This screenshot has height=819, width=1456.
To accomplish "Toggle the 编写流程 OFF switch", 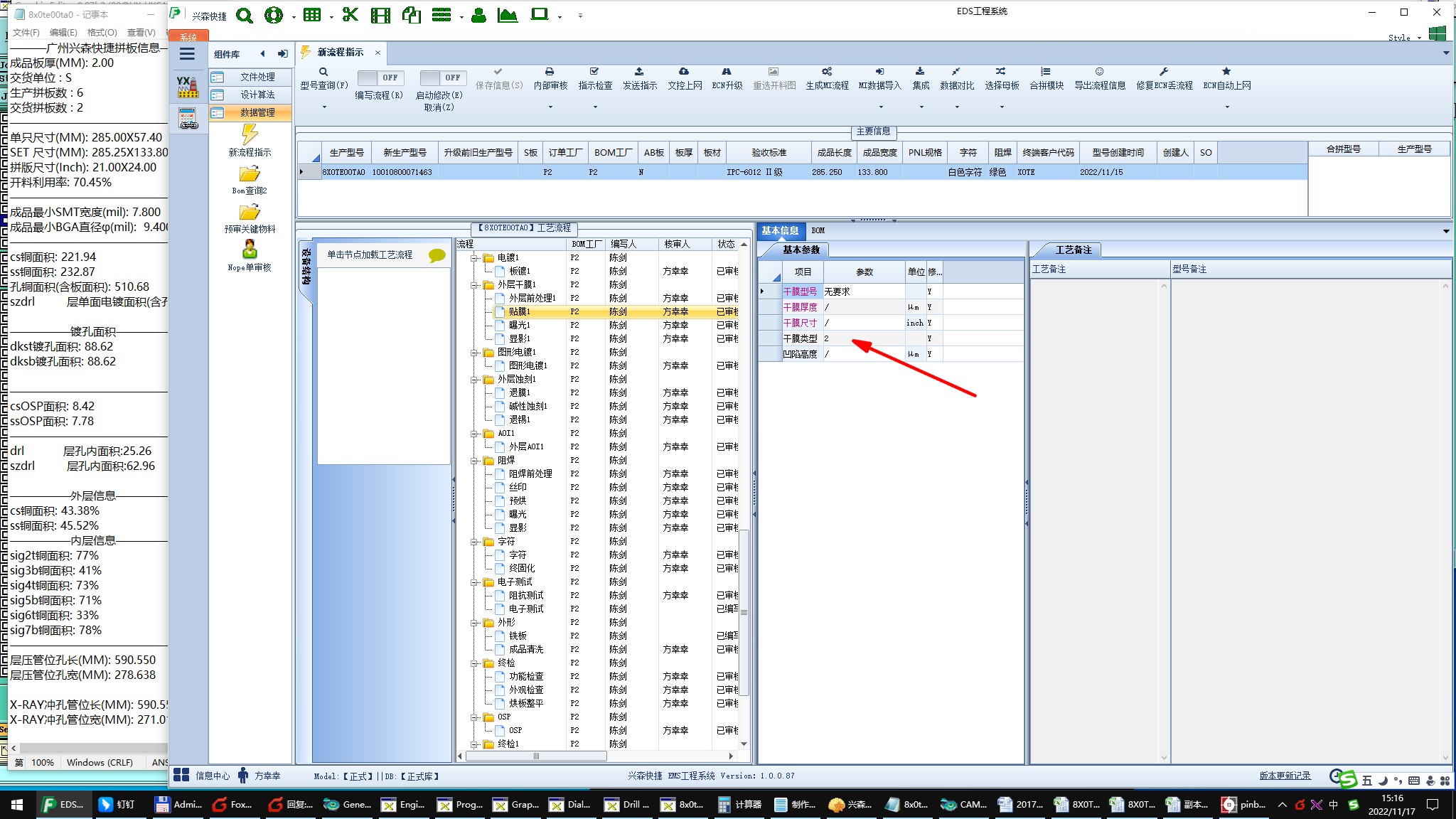I will pyautogui.click(x=380, y=77).
